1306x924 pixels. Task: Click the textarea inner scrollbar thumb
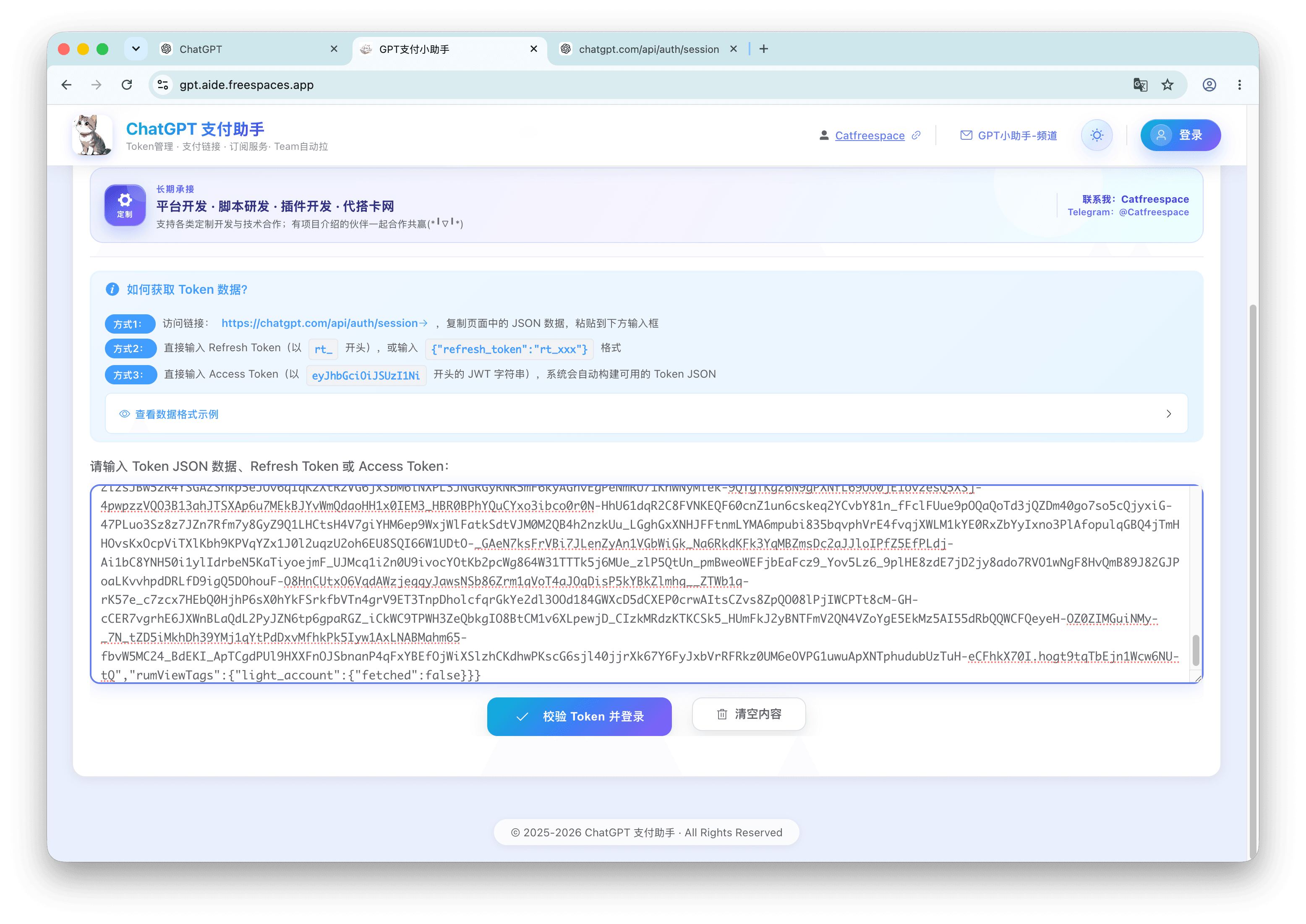1196,650
